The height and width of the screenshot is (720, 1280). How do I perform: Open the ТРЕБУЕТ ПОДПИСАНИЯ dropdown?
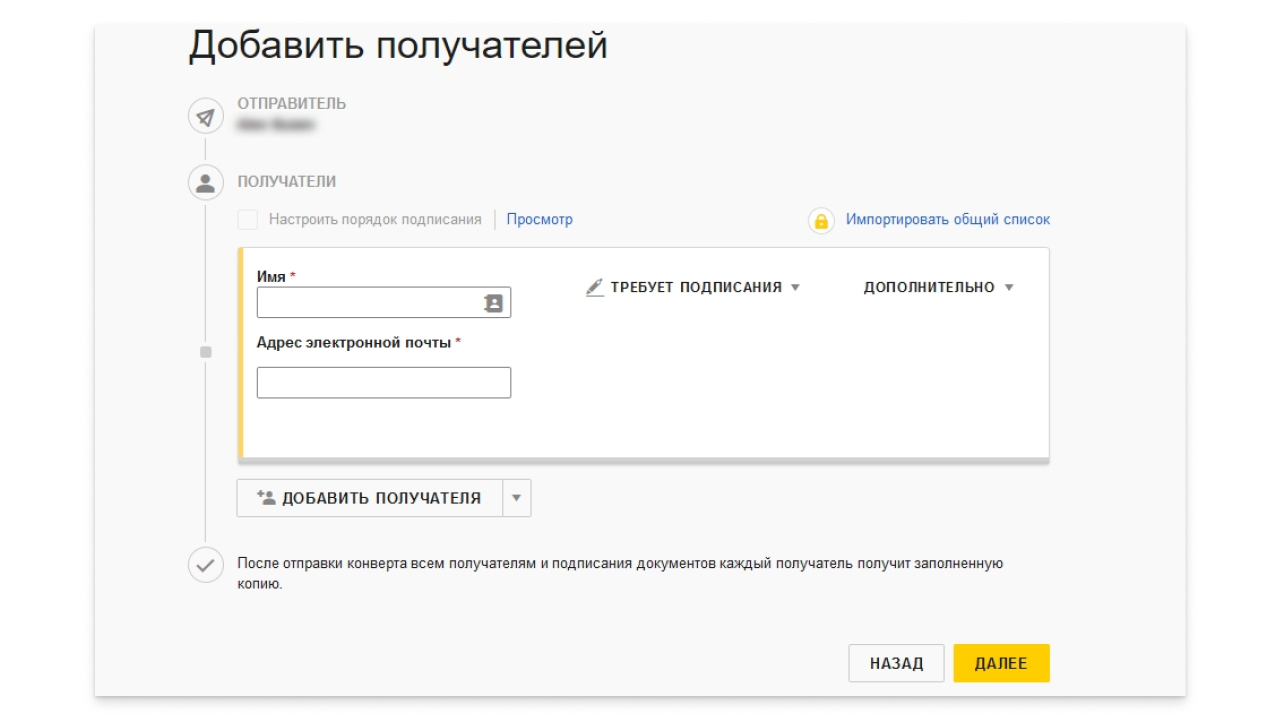[x=704, y=286]
